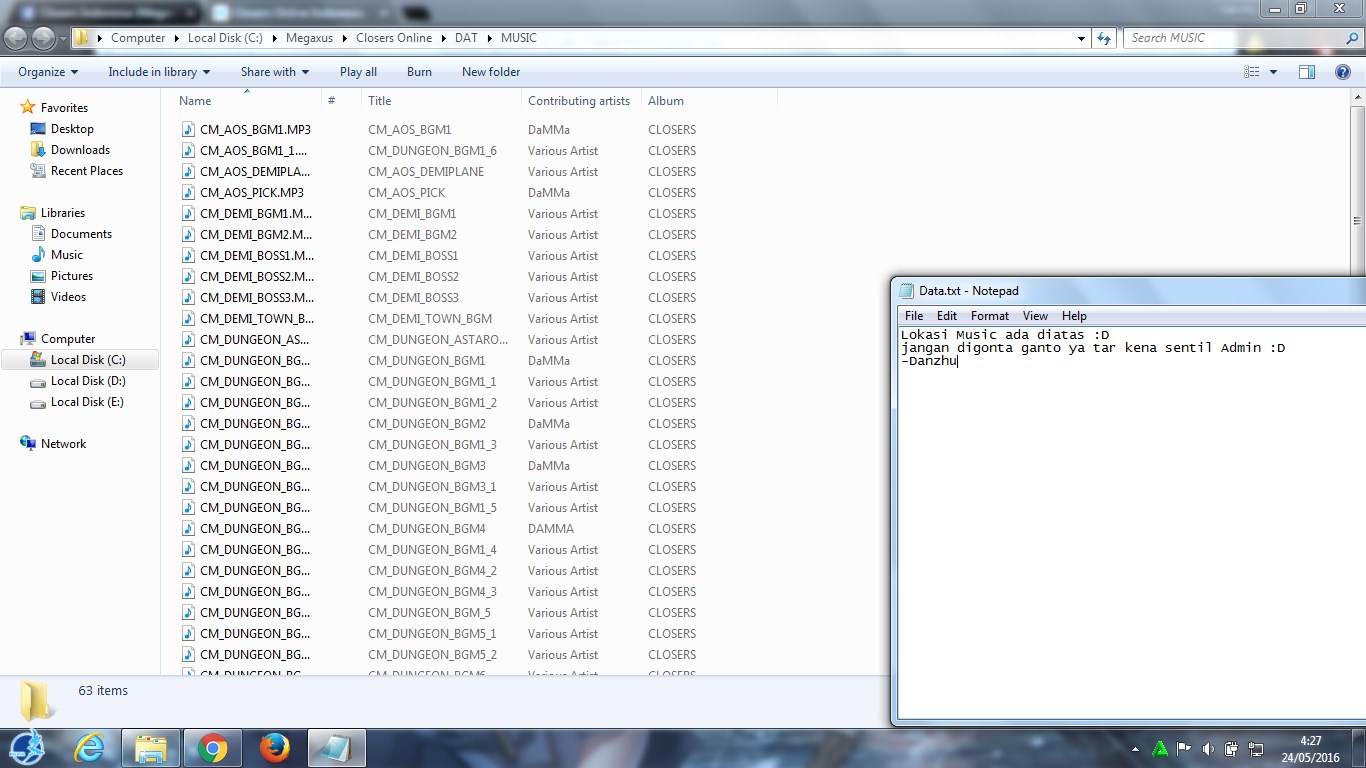Image resolution: width=1366 pixels, height=768 pixels.
Task: Click the Action Center flag tray icon
Action: click(1184, 749)
